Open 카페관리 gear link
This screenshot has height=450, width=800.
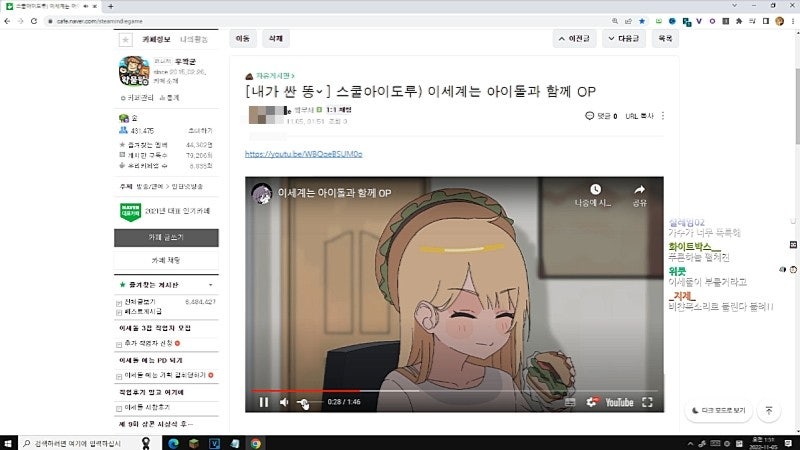click(x=137, y=97)
